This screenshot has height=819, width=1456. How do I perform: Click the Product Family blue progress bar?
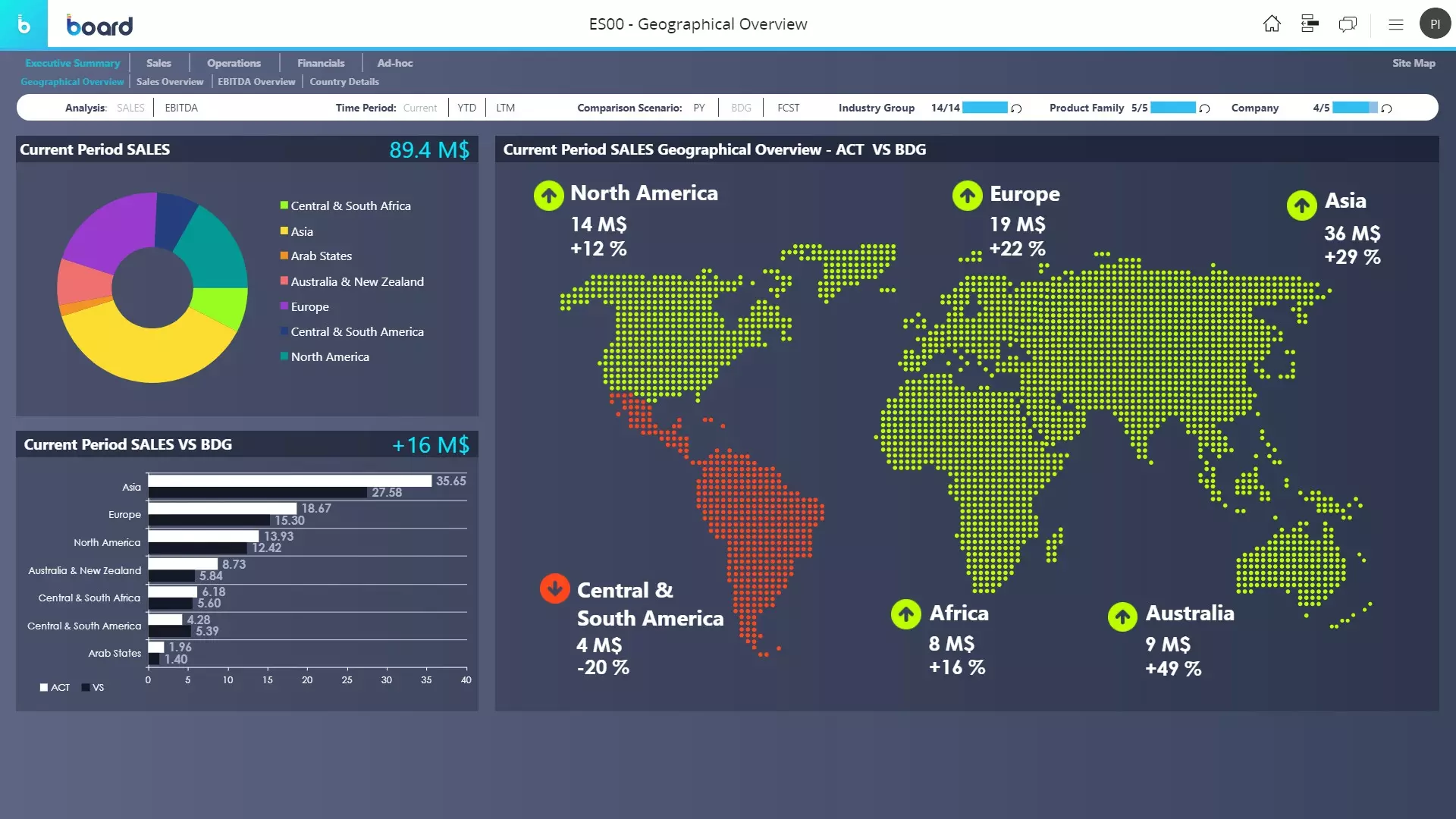tap(1173, 108)
